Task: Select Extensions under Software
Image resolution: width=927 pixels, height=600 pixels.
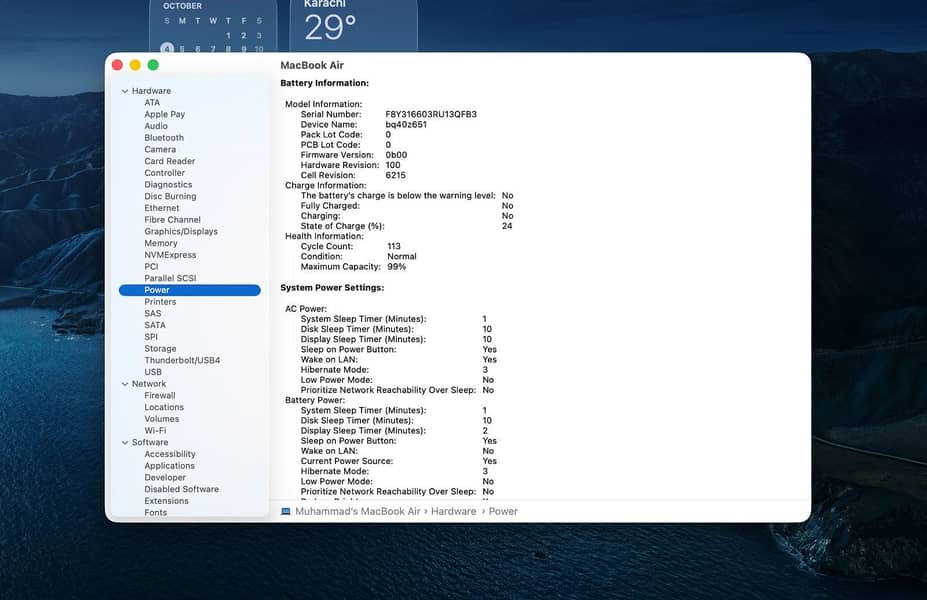Action: (x=166, y=501)
